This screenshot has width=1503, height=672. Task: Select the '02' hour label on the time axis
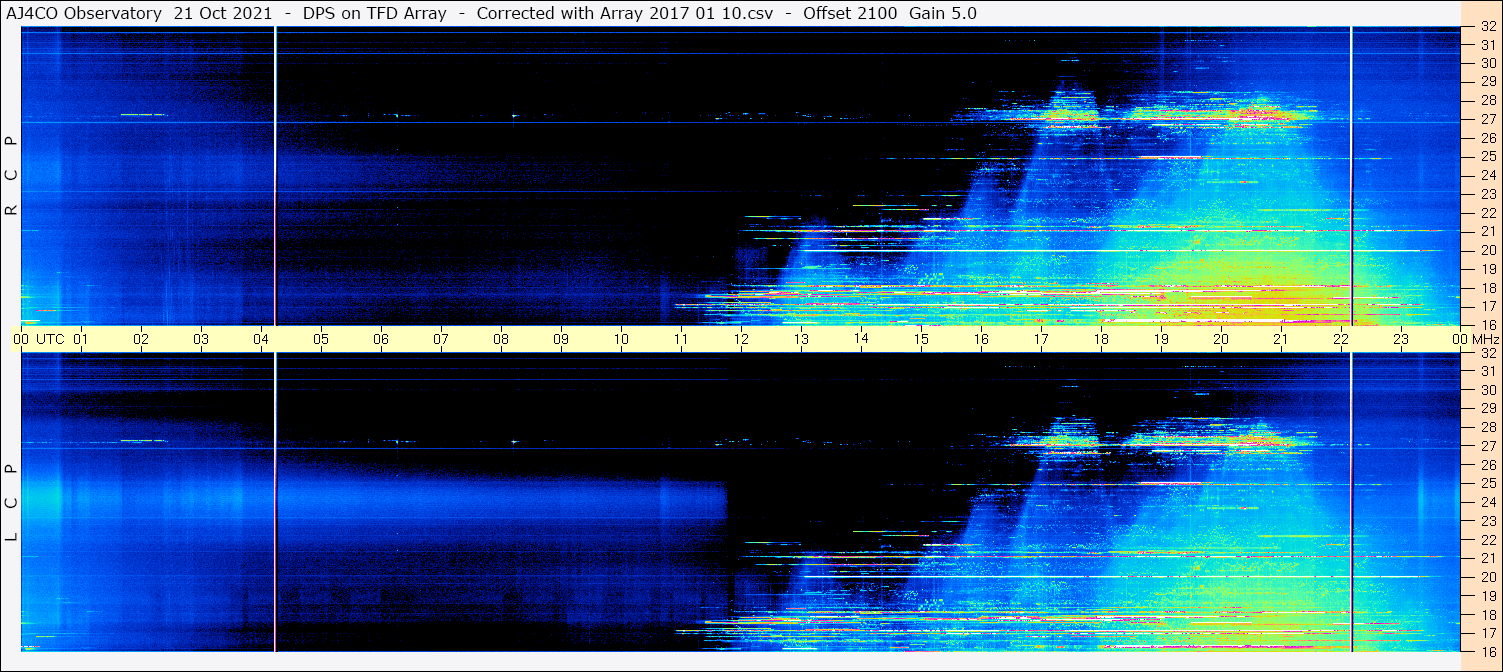tap(141, 339)
